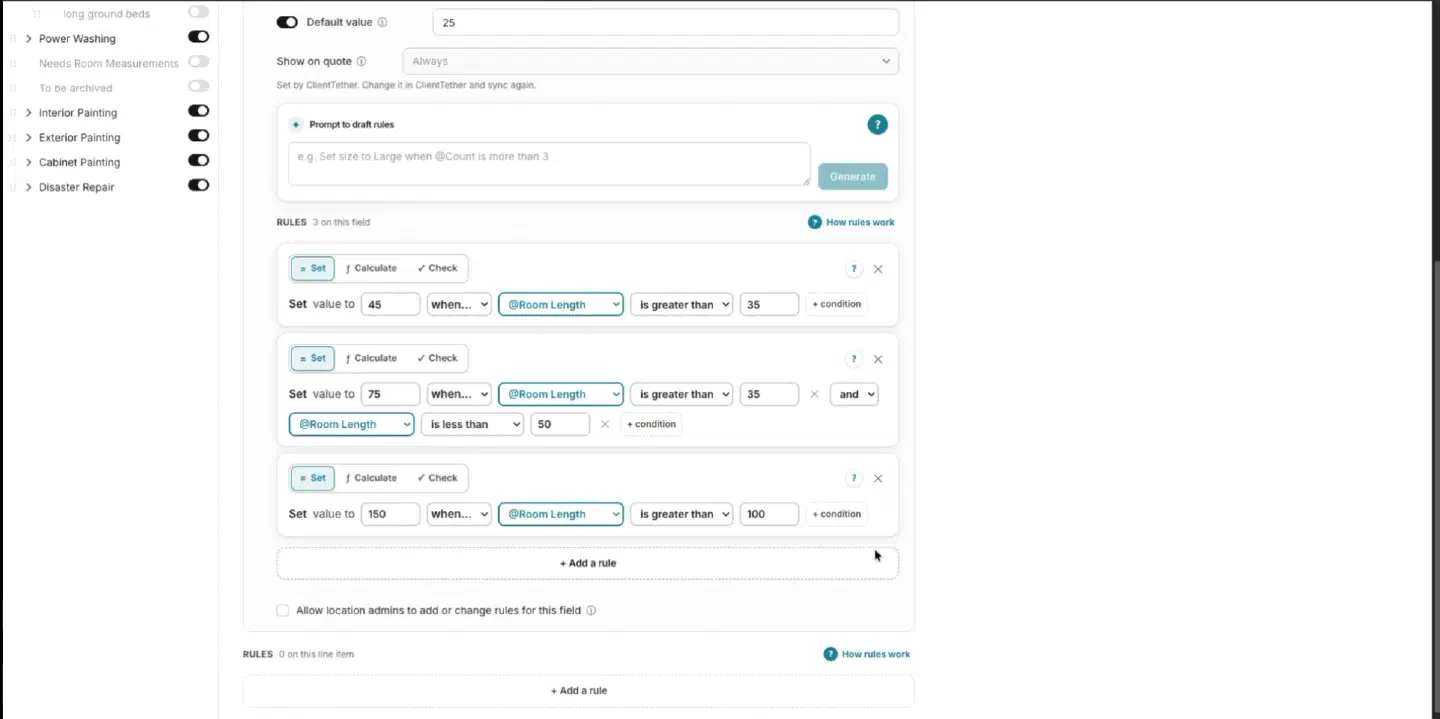This screenshot has height=719, width=1440.
Task: Remove the 'is less than 50' condition
Action: click(x=605, y=424)
